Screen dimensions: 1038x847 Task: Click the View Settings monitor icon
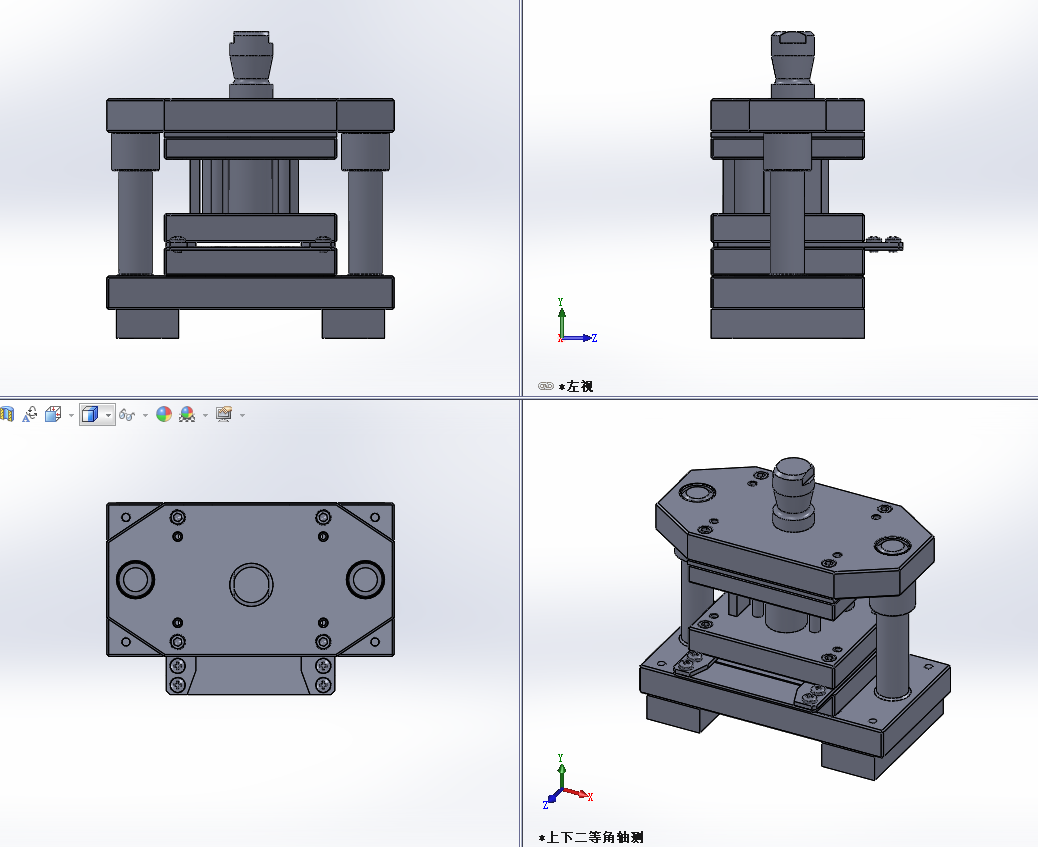pyautogui.click(x=224, y=415)
